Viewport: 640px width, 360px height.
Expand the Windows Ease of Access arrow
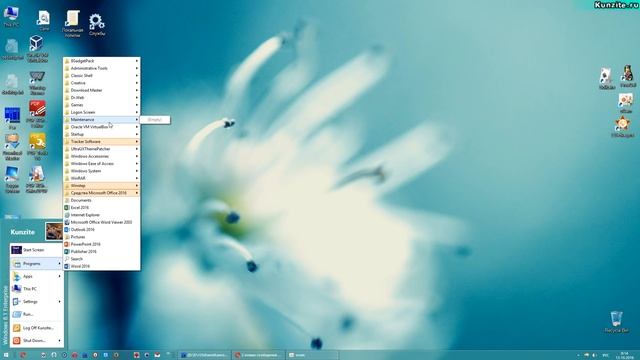(137, 164)
